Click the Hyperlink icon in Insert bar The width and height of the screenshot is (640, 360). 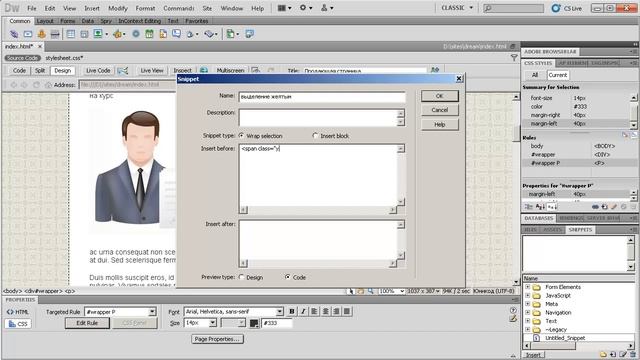(x=14, y=34)
